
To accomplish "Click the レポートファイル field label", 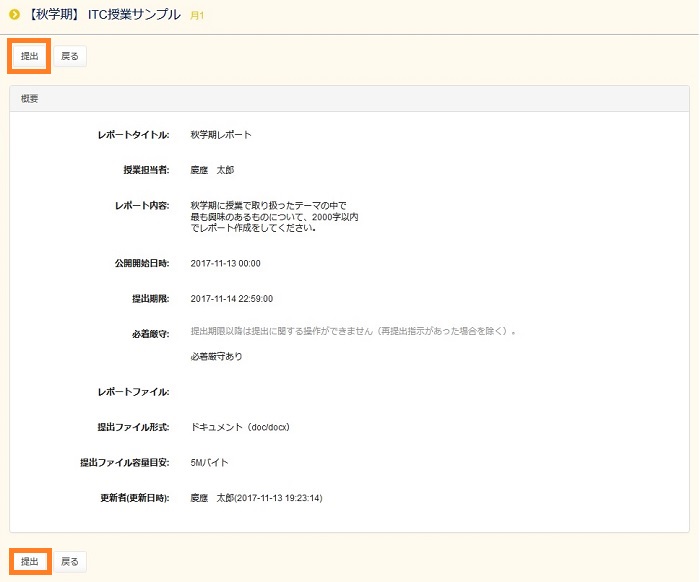I will pos(133,392).
